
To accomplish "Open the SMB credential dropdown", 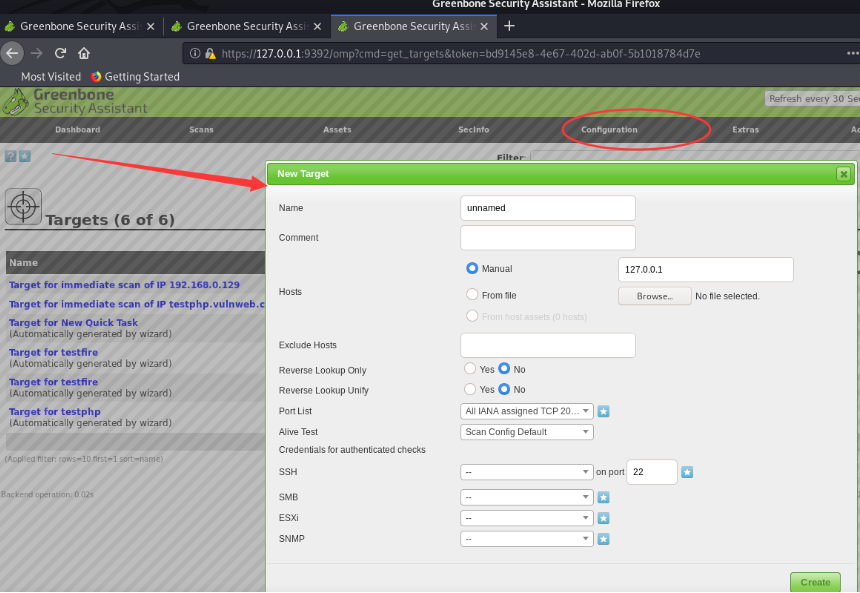I will [x=527, y=498].
